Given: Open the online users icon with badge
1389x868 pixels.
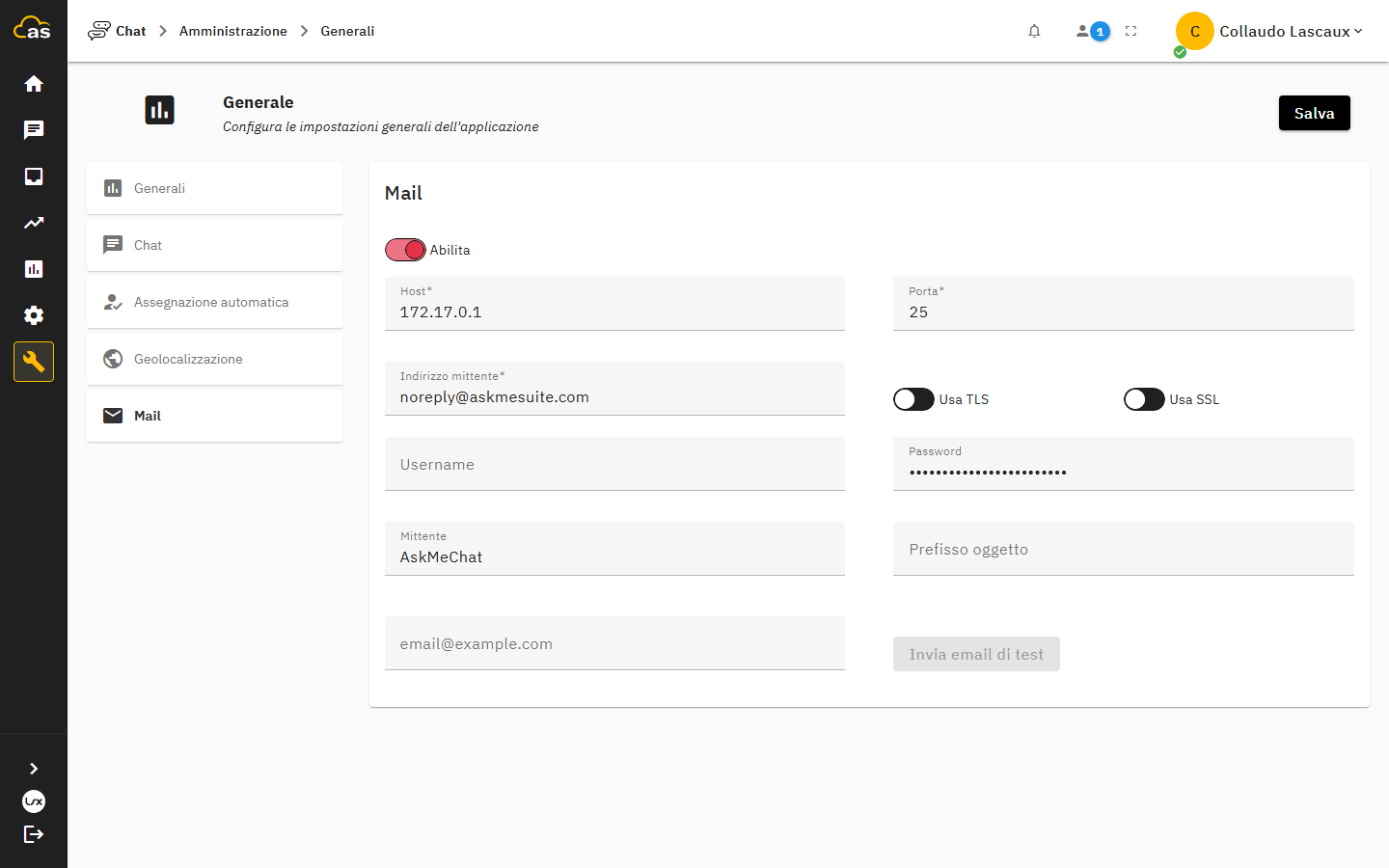Looking at the screenshot, I should [x=1092, y=31].
